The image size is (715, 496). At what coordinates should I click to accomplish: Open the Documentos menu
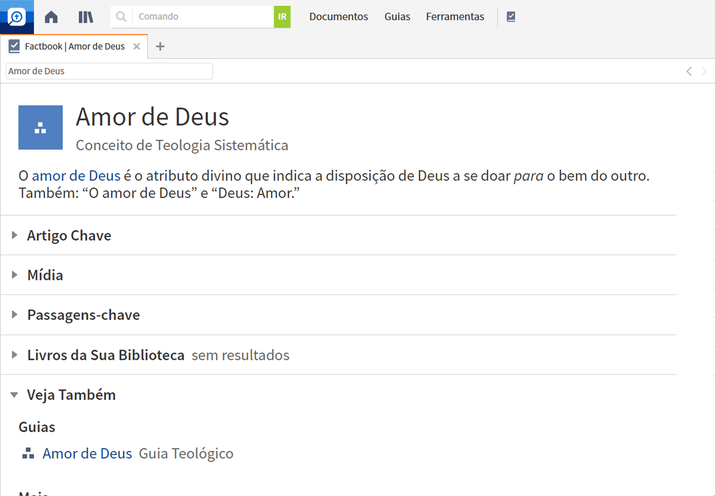point(338,17)
